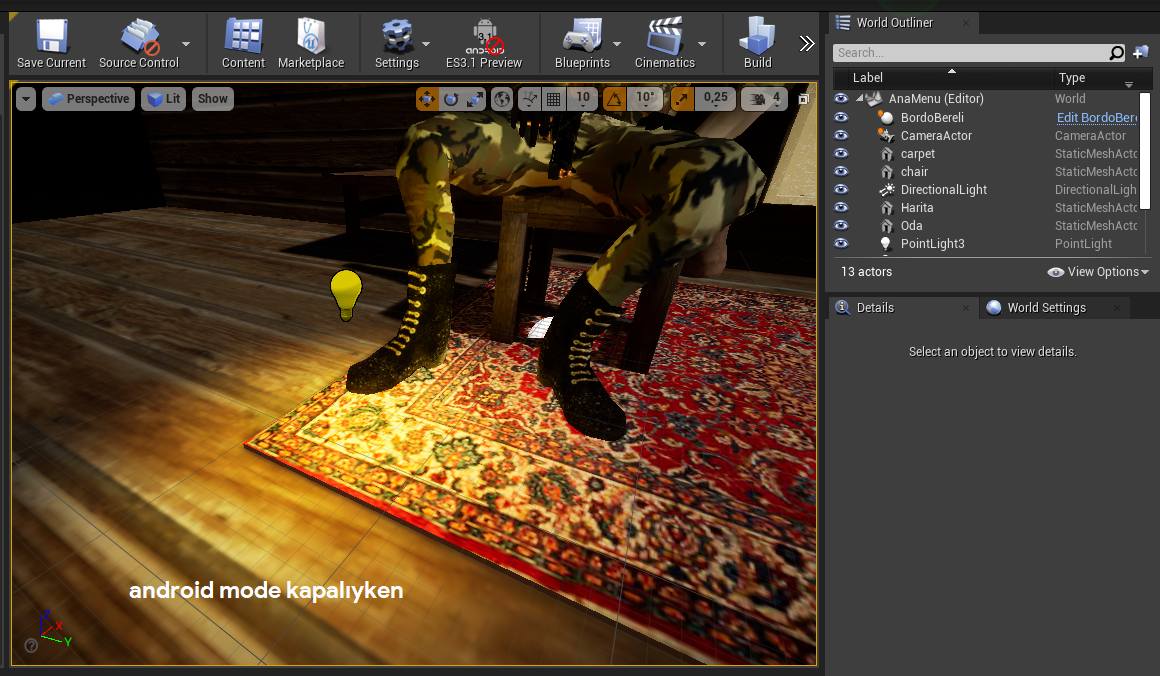
Task: Click the Settings gear icon
Action: 397,36
